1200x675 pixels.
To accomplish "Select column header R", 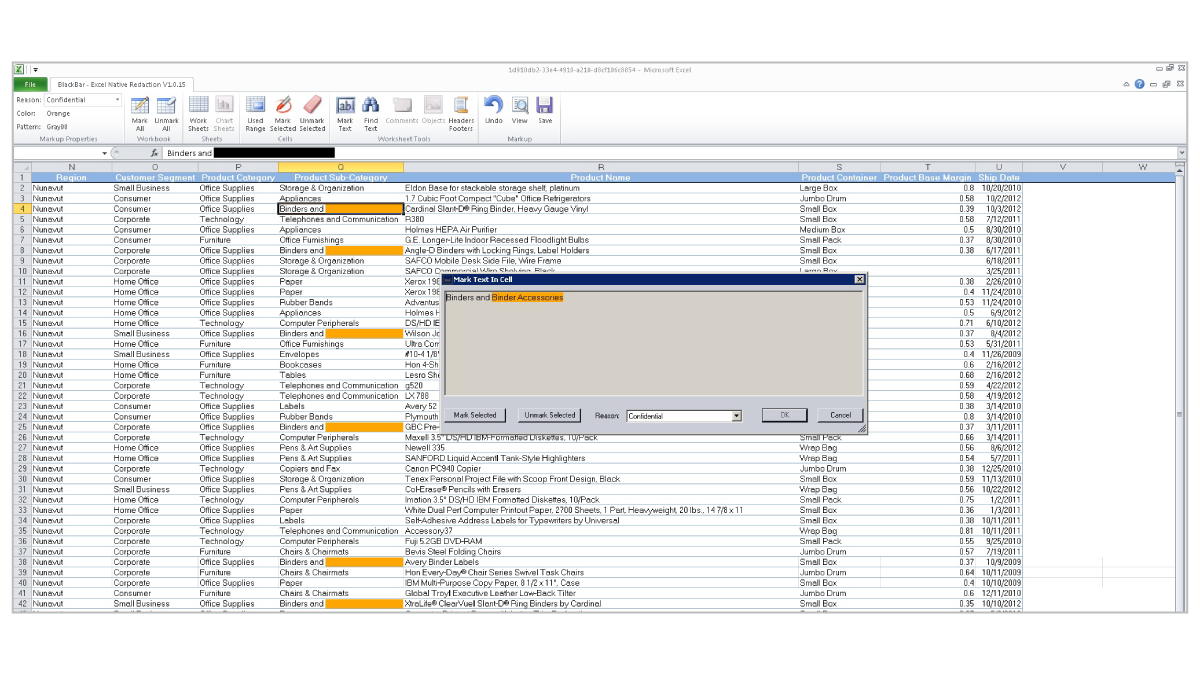I will 601,167.
